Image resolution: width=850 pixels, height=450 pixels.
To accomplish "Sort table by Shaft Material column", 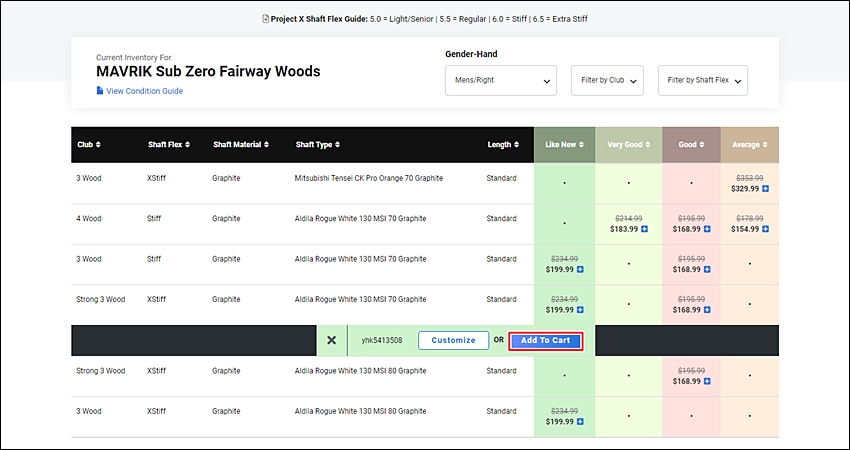I will (x=241, y=145).
